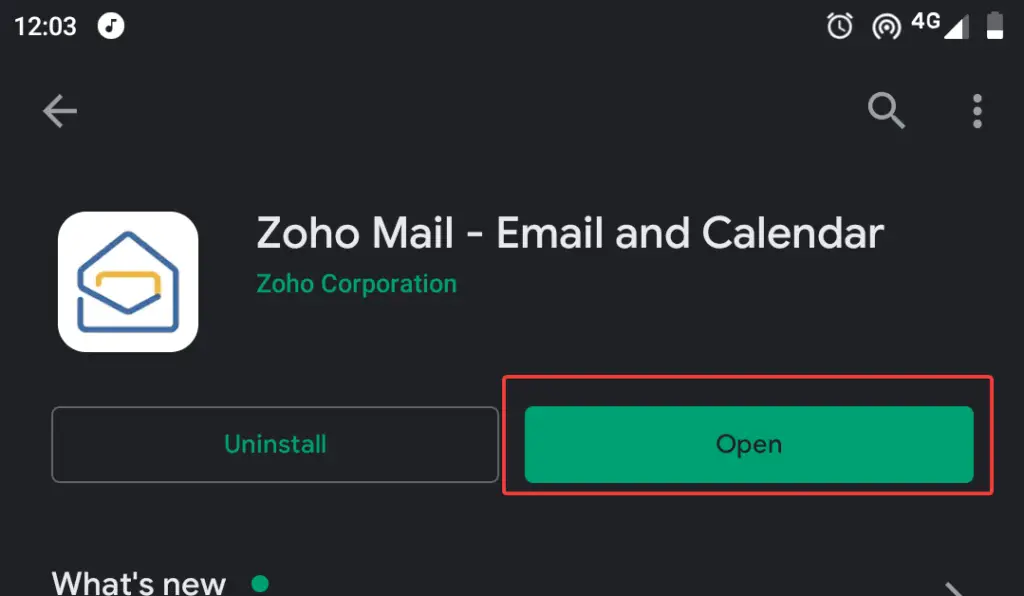Tap the hotspot status icon
Viewport: 1024px width, 596px height.
tap(886, 27)
